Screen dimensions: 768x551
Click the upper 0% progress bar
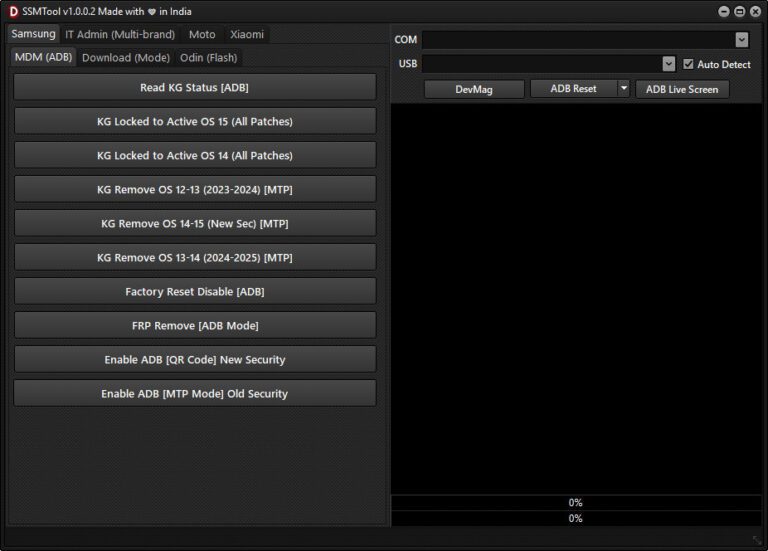tap(575, 503)
